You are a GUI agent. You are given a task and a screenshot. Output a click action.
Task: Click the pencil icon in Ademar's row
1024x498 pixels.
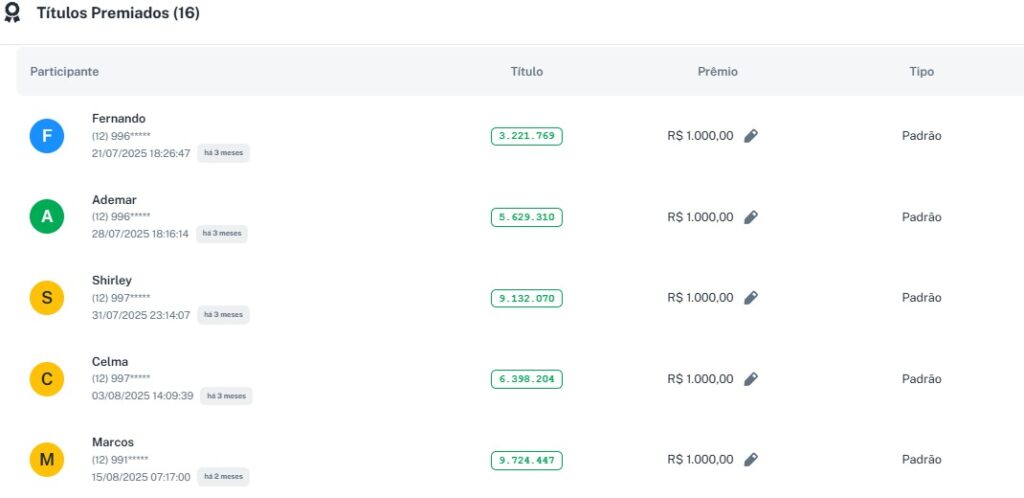tap(751, 217)
